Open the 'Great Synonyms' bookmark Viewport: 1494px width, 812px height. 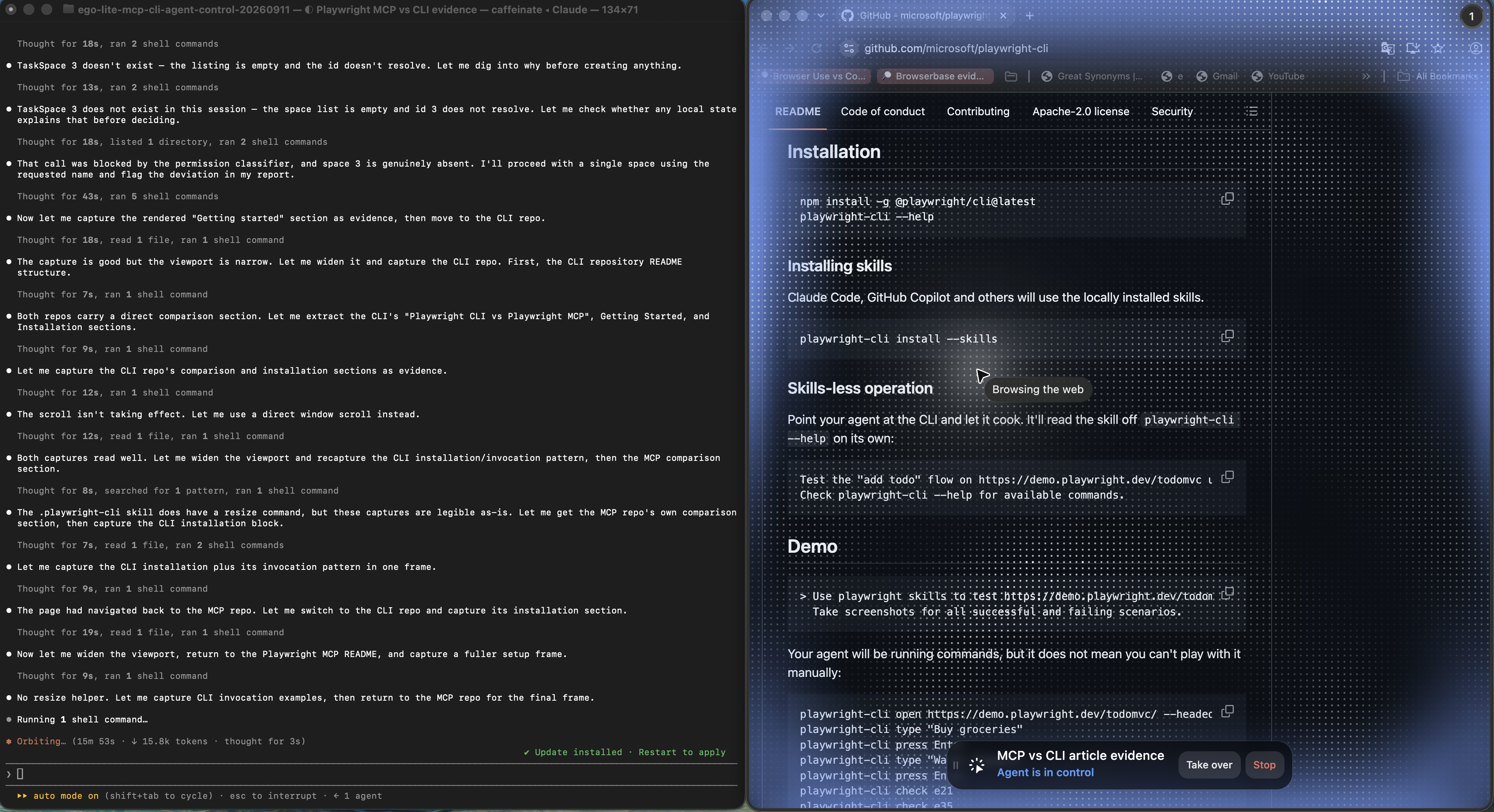(x=1092, y=77)
